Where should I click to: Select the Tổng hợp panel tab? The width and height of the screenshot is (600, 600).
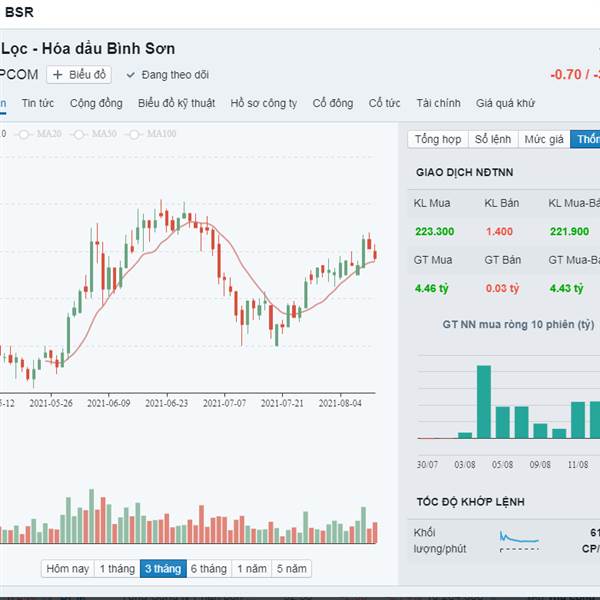438,139
